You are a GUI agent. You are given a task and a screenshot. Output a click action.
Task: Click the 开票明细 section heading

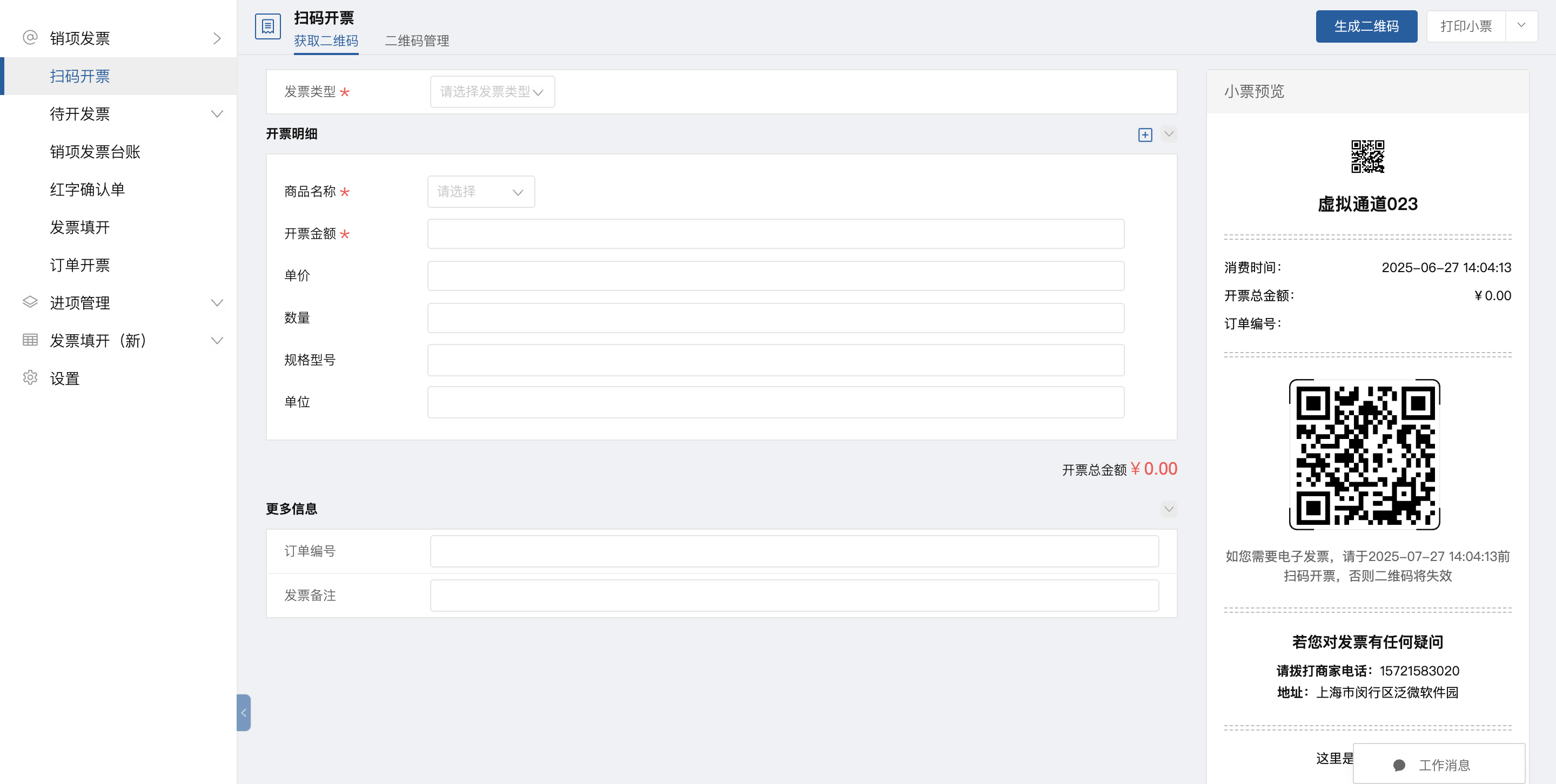(x=292, y=134)
